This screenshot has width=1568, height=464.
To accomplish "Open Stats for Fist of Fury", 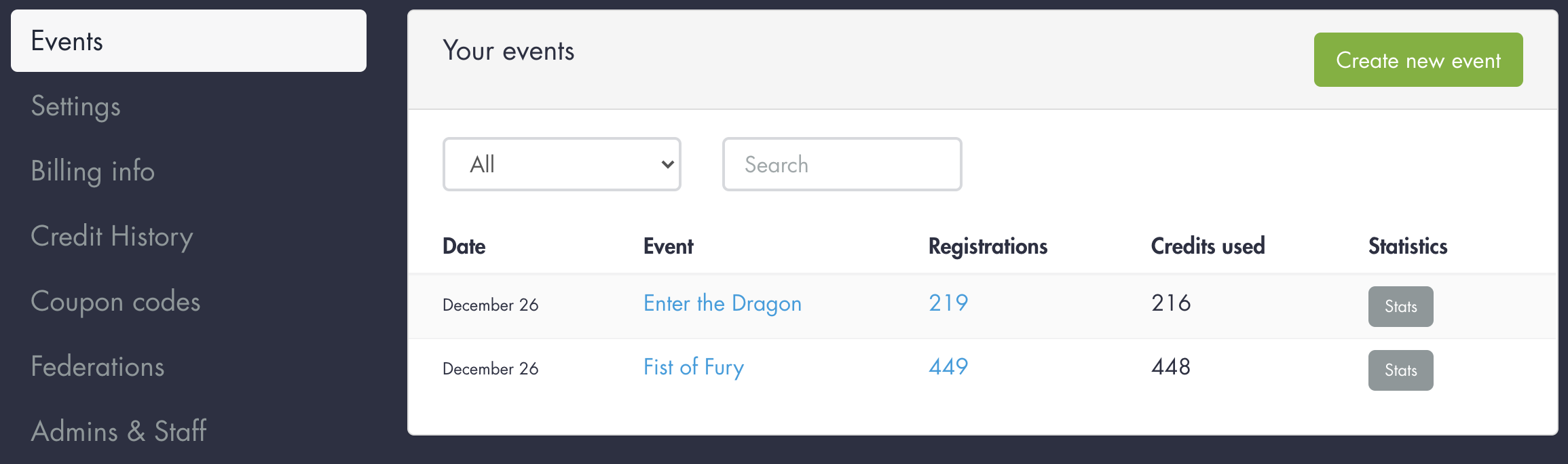I will (1400, 370).
